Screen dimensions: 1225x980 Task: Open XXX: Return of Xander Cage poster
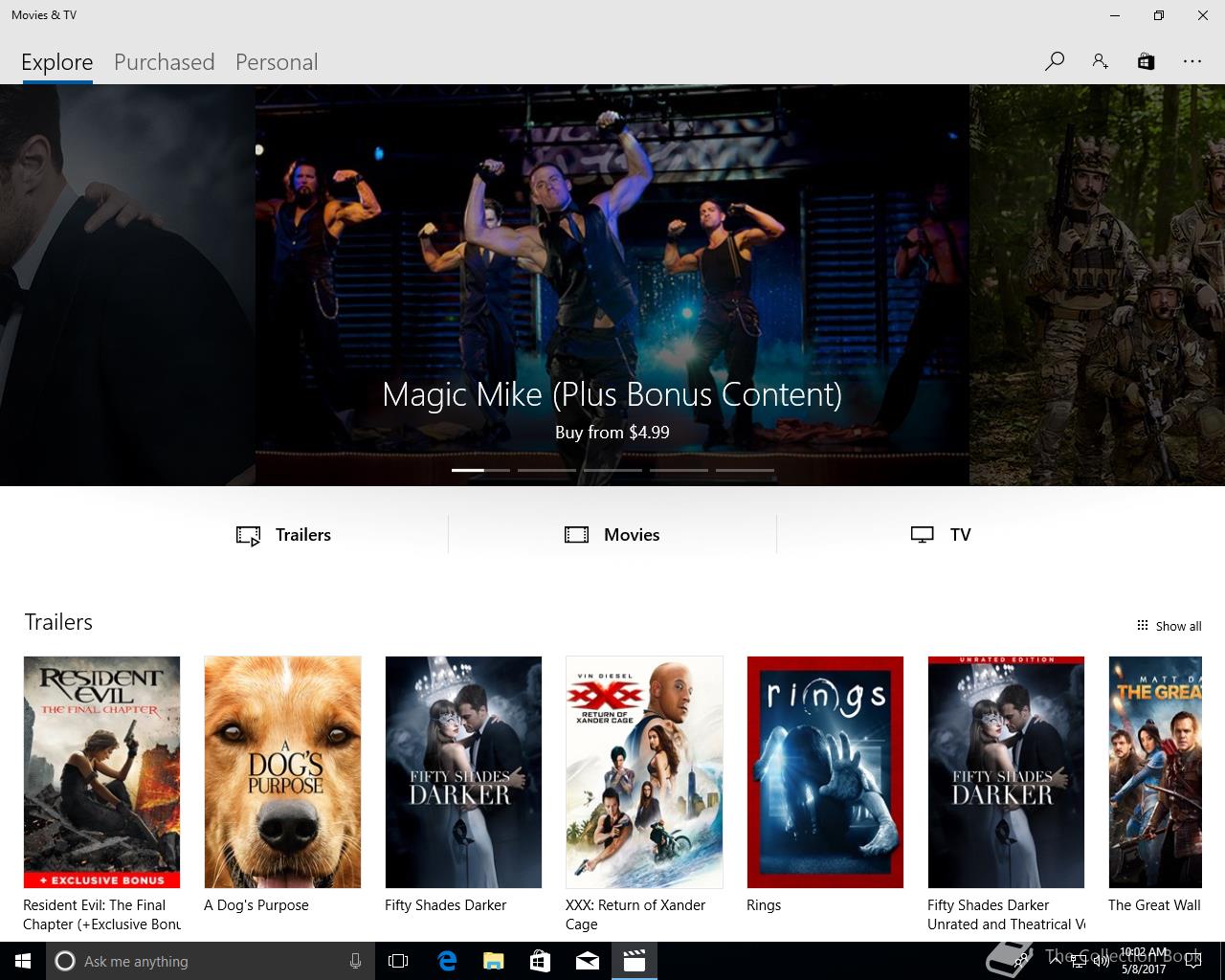click(644, 772)
